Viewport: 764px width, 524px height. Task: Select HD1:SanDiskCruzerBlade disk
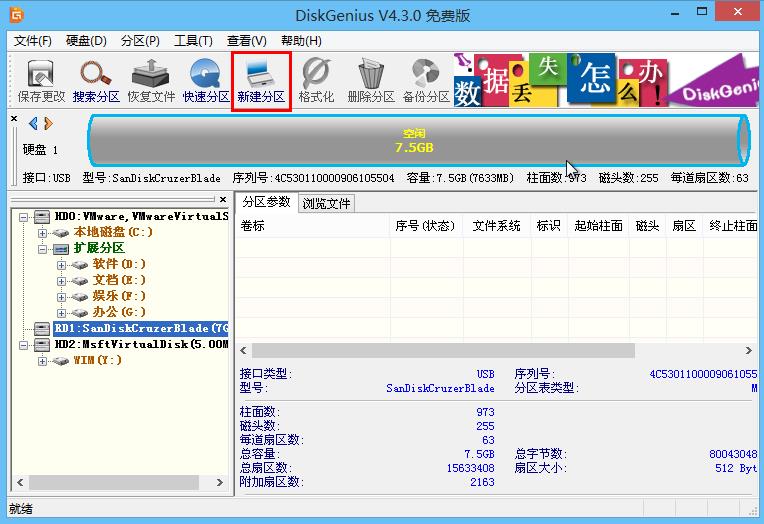pyautogui.click(x=141, y=328)
